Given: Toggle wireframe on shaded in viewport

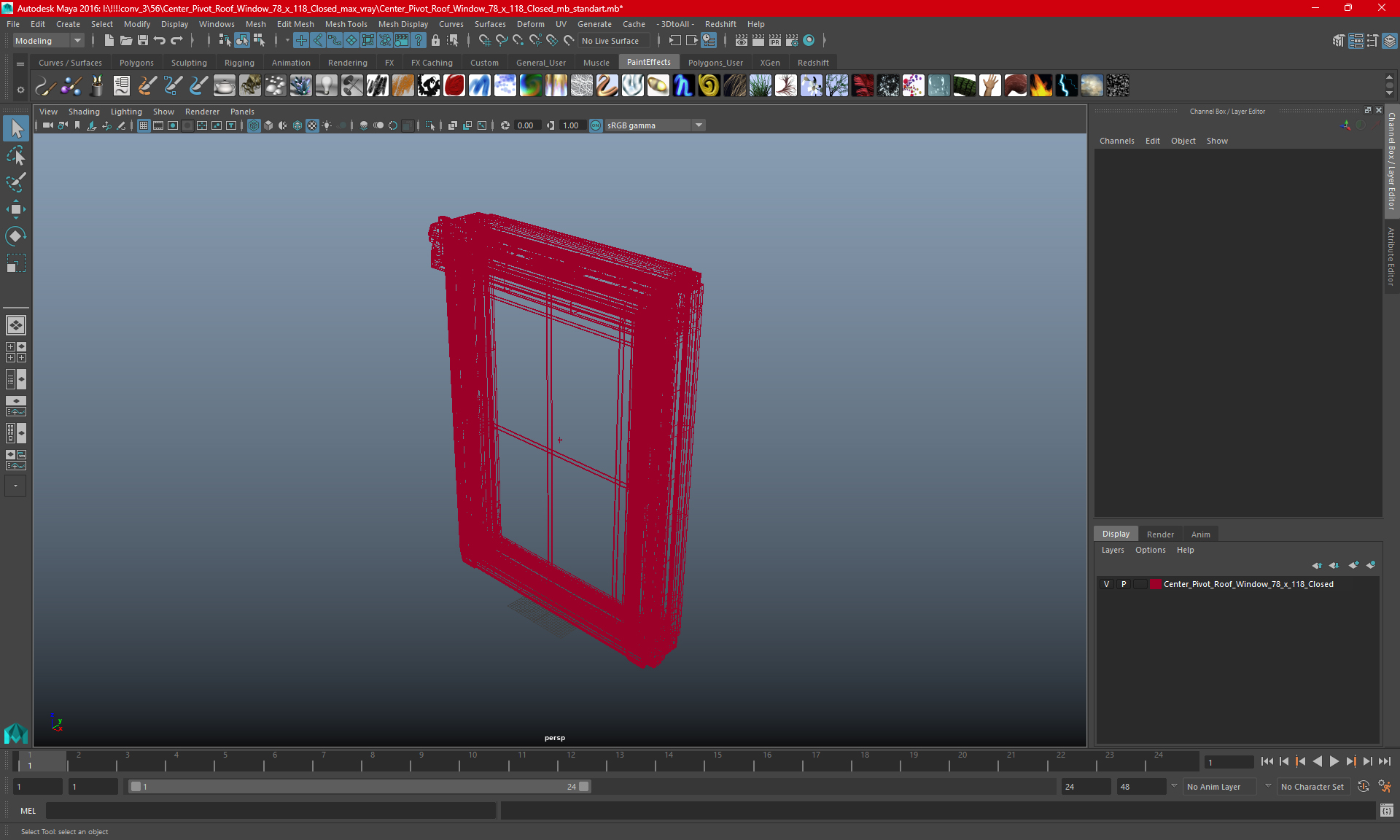Looking at the screenshot, I should (x=297, y=125).
